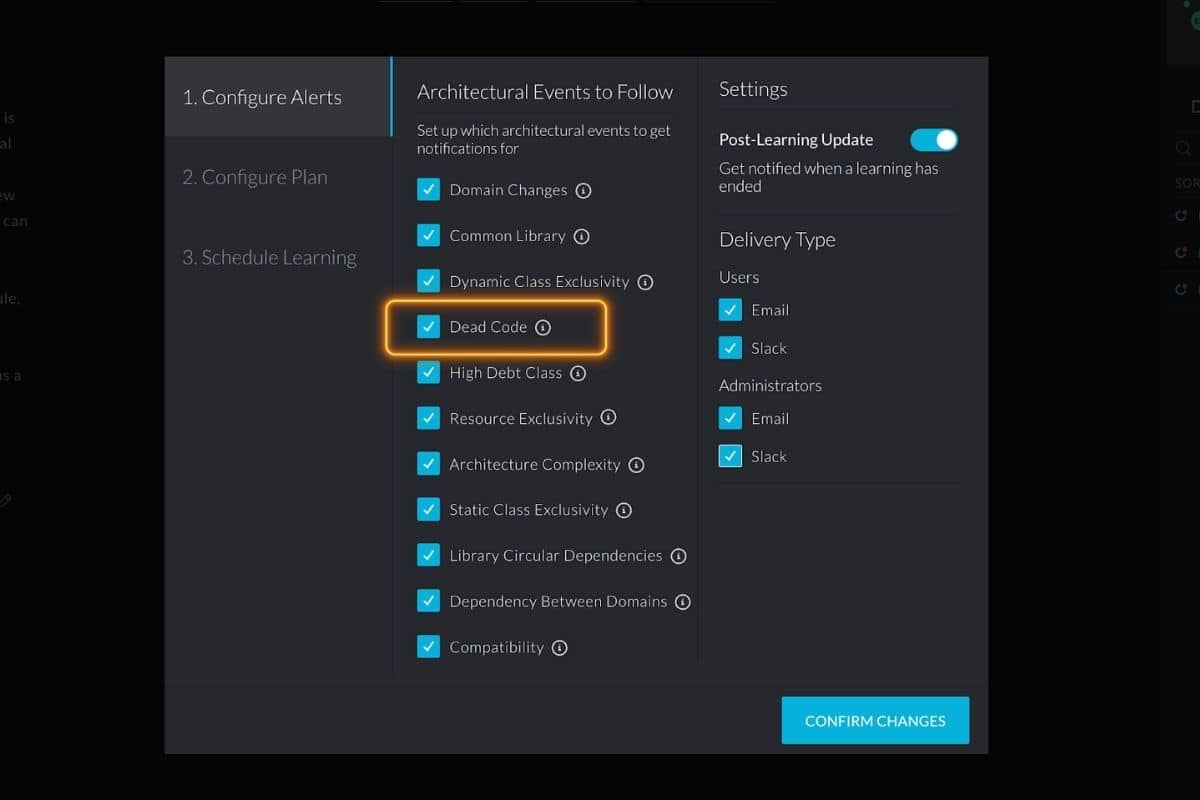Viewport: 1200px width, 800px height.
Task: Click info icon next to Domain Changes
Action: 584,190
